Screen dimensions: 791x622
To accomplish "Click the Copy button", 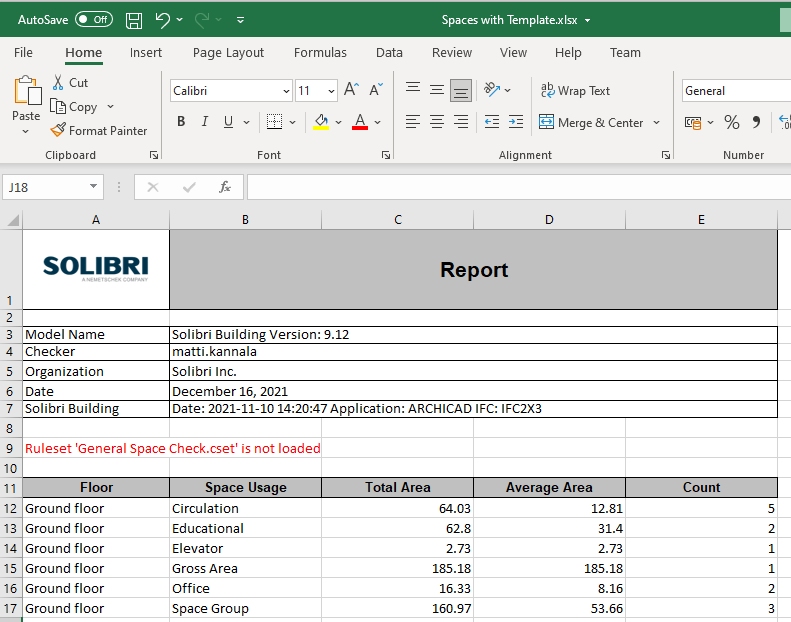I will (74, 107).
